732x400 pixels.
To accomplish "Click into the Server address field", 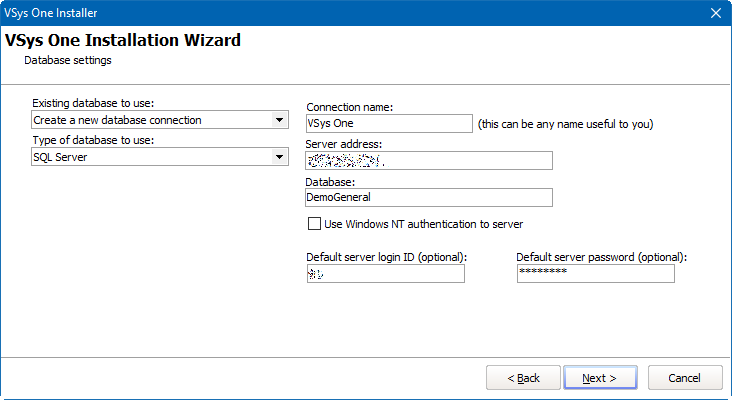I will click(429, 160).
